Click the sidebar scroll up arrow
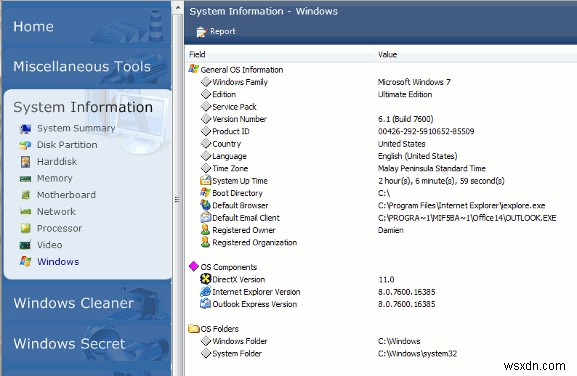The width and height of the screenshot is (577, 376). [x=178, y=7]
